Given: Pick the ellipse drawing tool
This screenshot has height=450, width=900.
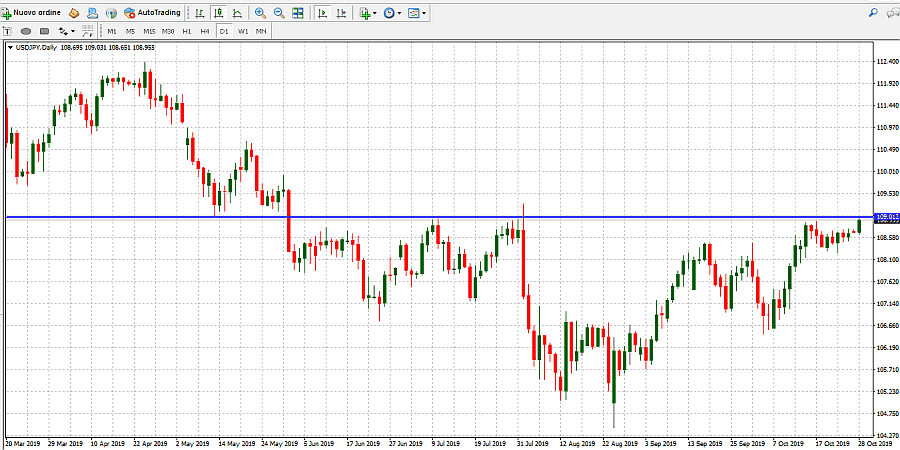Looking at the screenshot, I should [27, 31].
